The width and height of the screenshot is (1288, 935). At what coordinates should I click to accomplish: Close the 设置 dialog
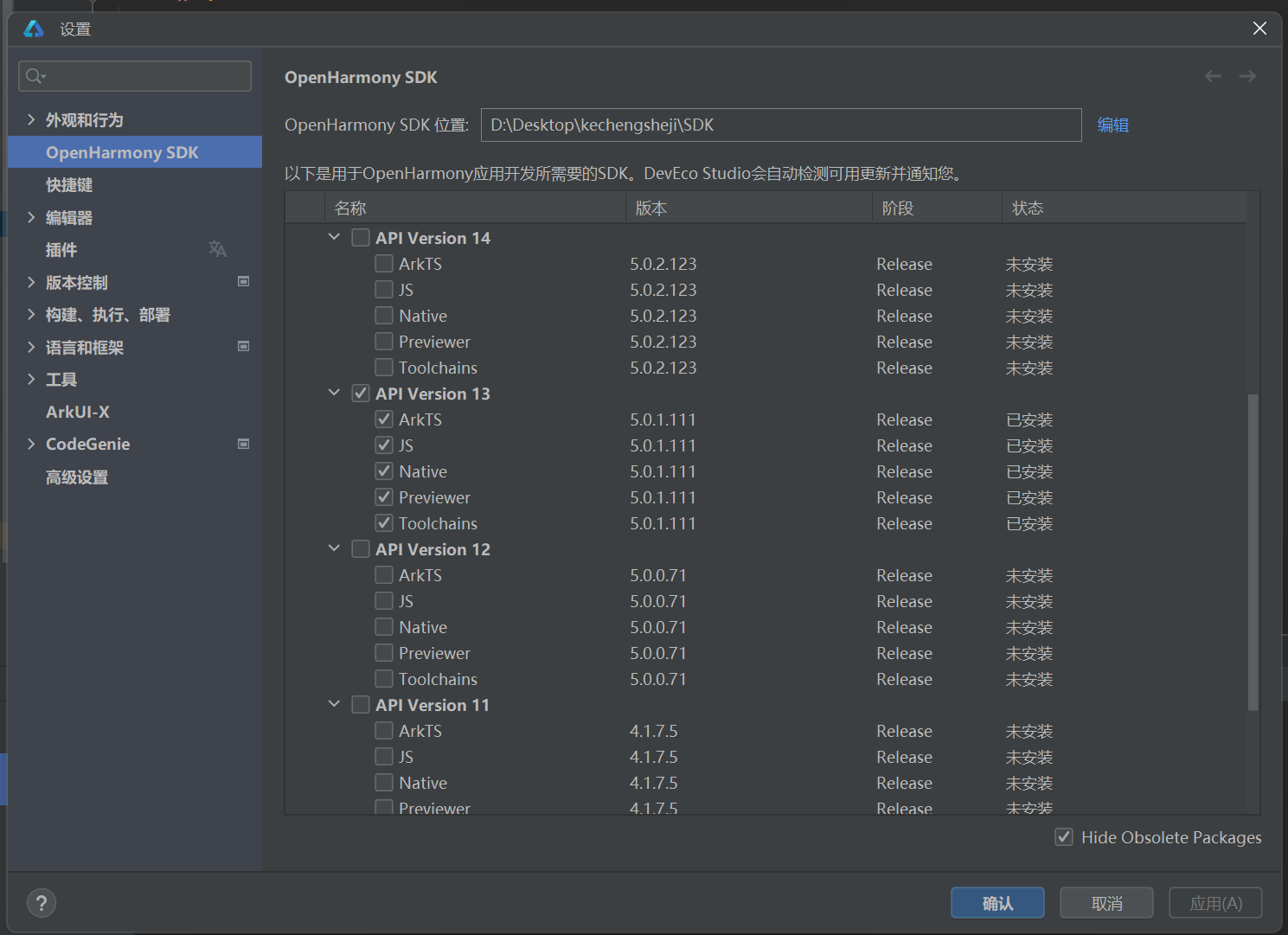click(1259, 29)
